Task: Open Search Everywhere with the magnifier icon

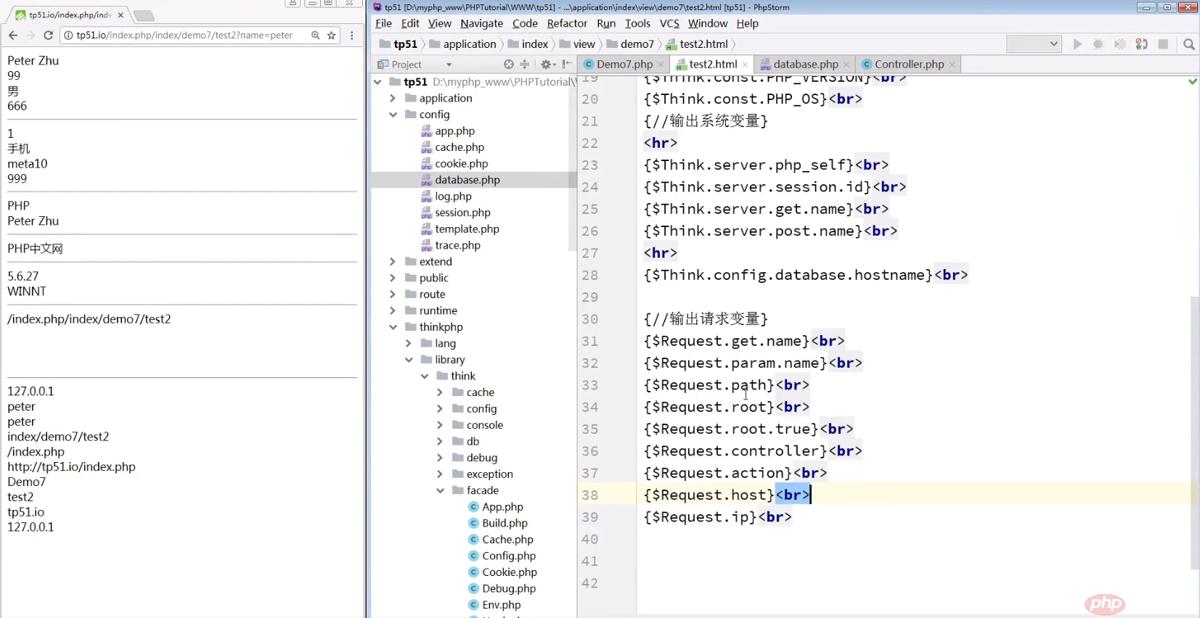Action: pyautogui.click(x=1188, y=43)
